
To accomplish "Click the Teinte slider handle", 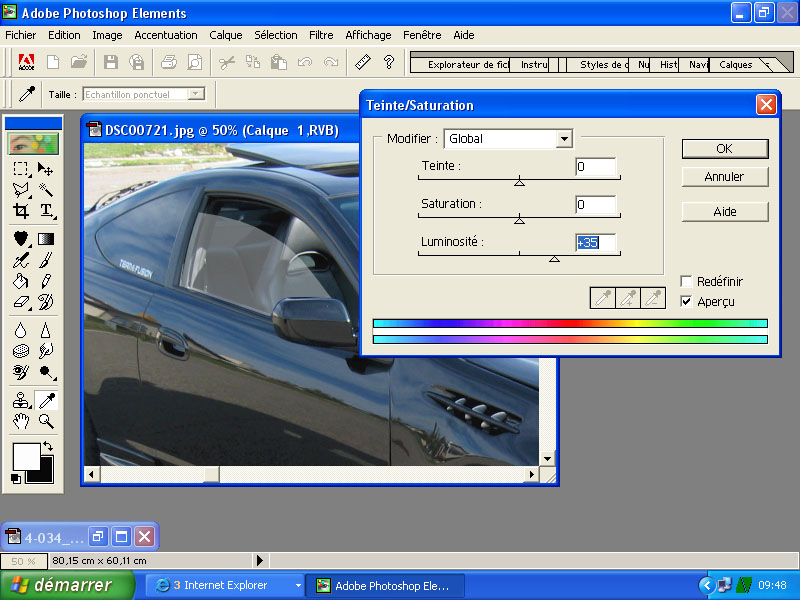I will pyautogui.click(x=519, y=182).
